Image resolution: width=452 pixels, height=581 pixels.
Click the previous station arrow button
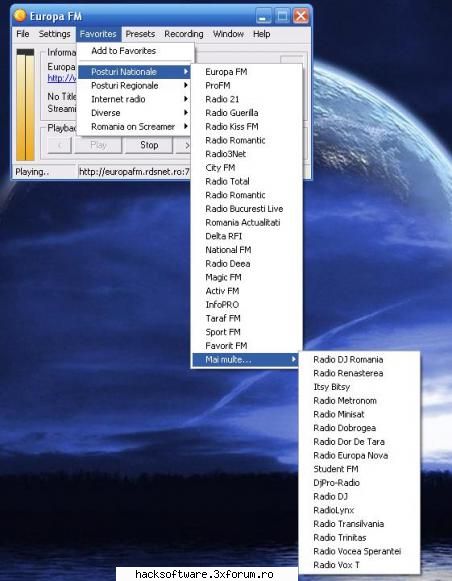pos(59,145)
